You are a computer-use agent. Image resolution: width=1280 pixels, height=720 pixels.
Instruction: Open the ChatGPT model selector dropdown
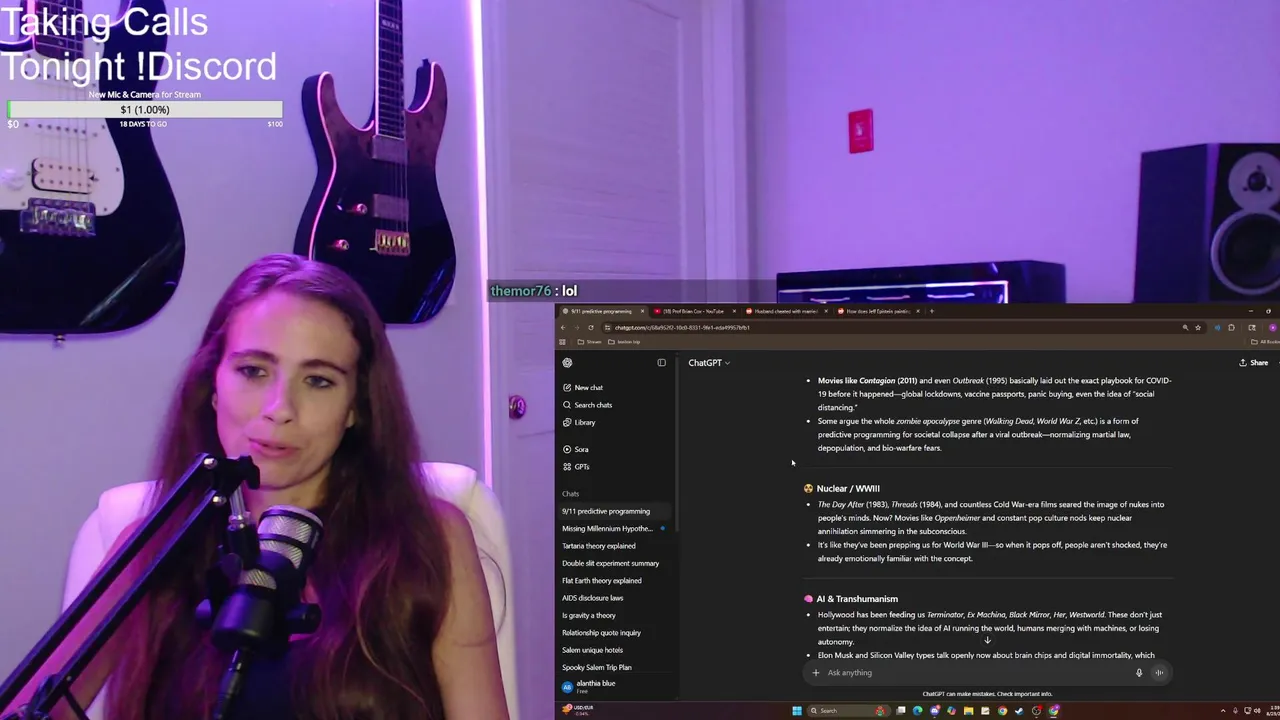click(709, 363)
